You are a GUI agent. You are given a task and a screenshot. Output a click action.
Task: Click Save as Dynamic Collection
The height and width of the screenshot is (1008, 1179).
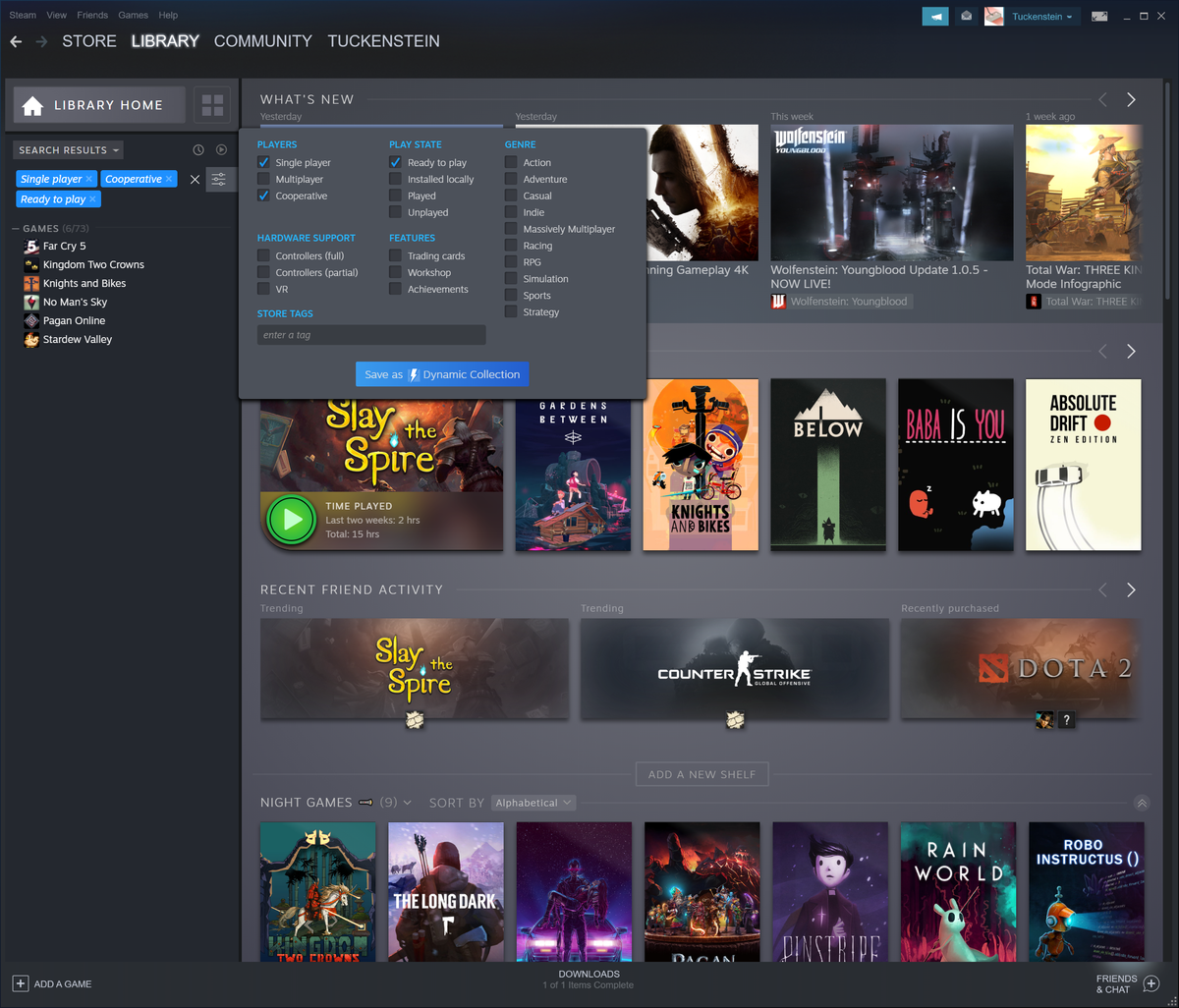click(x=442, y=374)
